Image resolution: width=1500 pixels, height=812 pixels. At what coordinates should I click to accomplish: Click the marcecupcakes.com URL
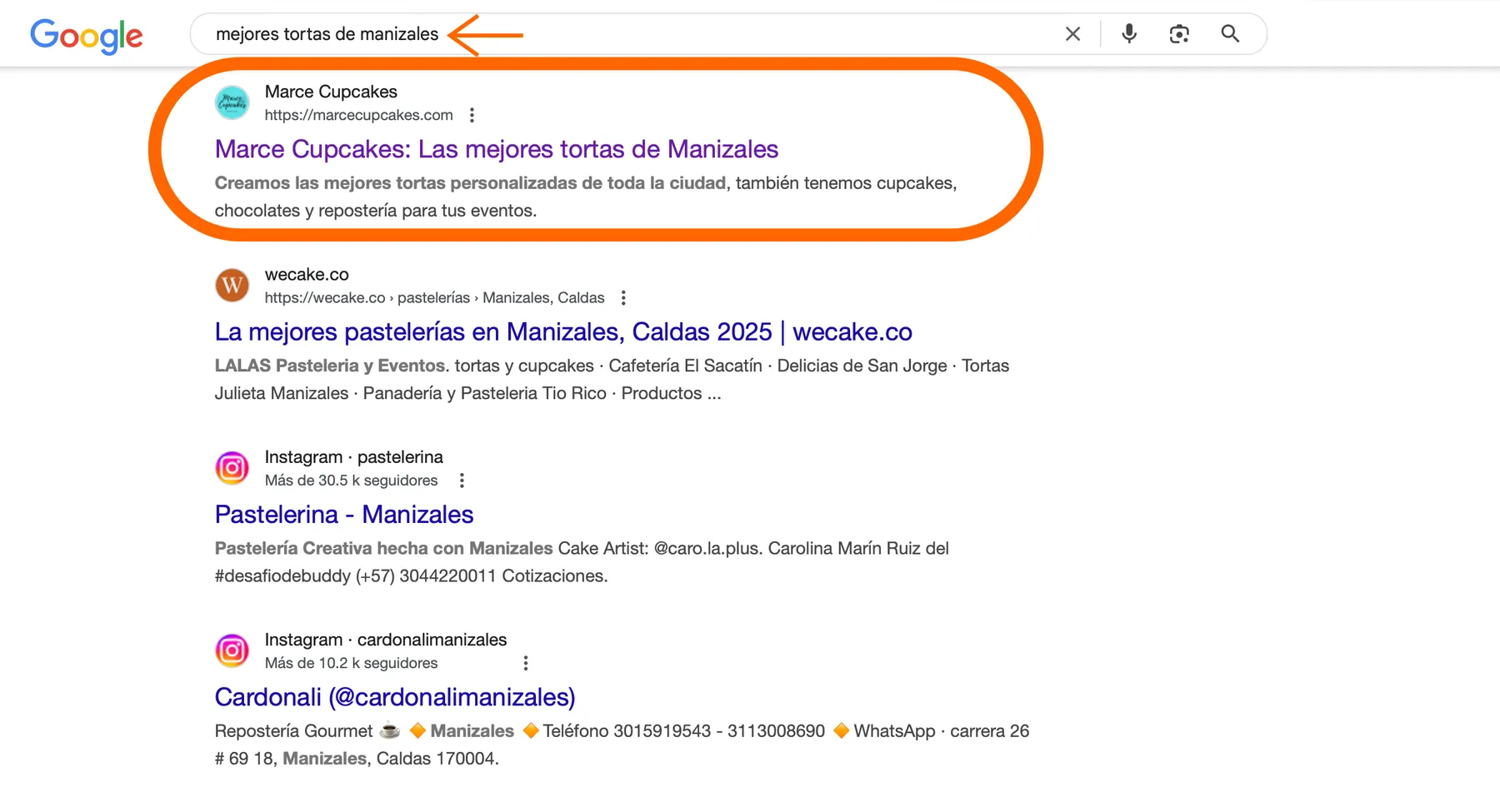[359, 115]
